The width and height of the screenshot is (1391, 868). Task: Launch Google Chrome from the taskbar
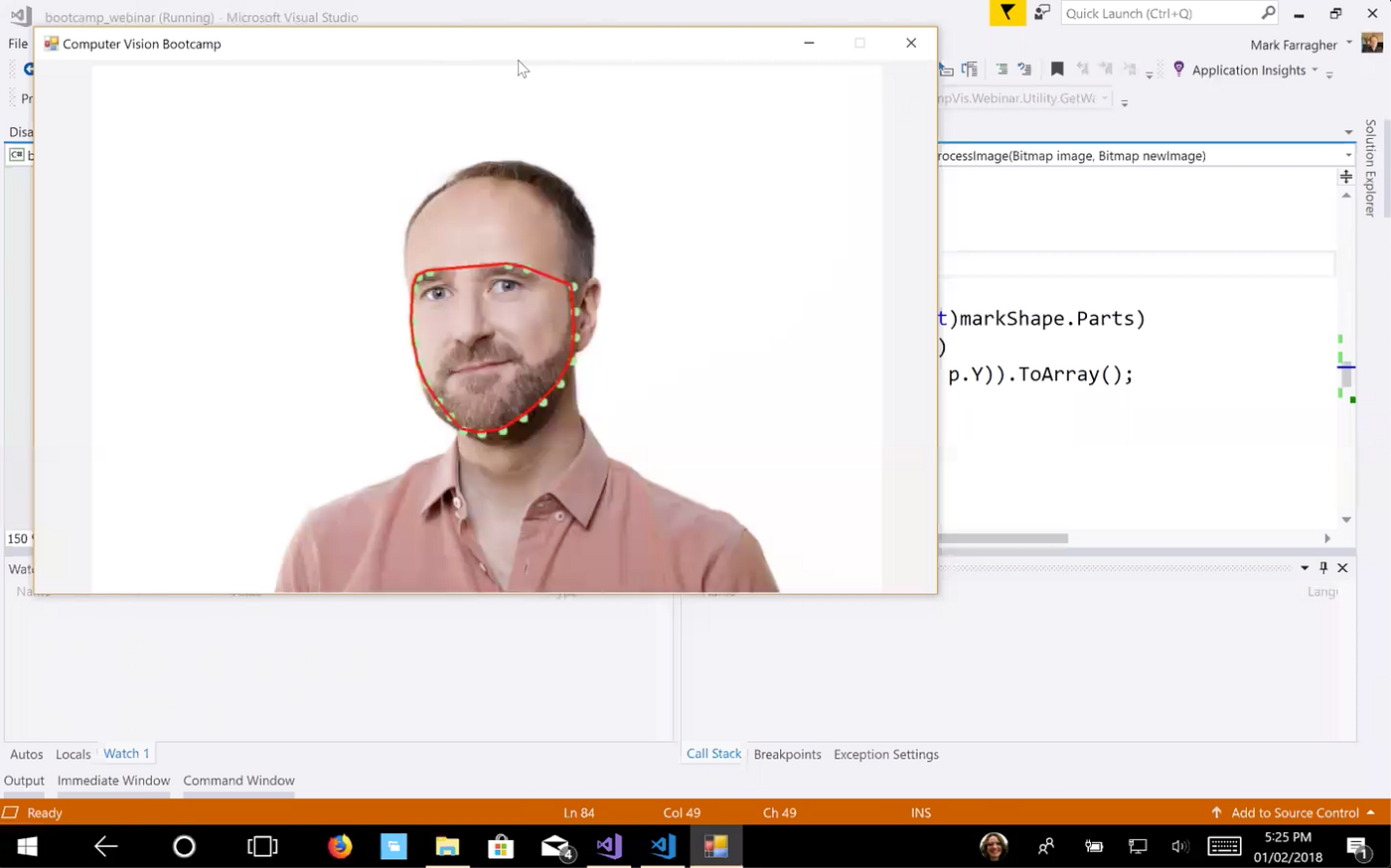pyautogui.click(x=340, y=847)
